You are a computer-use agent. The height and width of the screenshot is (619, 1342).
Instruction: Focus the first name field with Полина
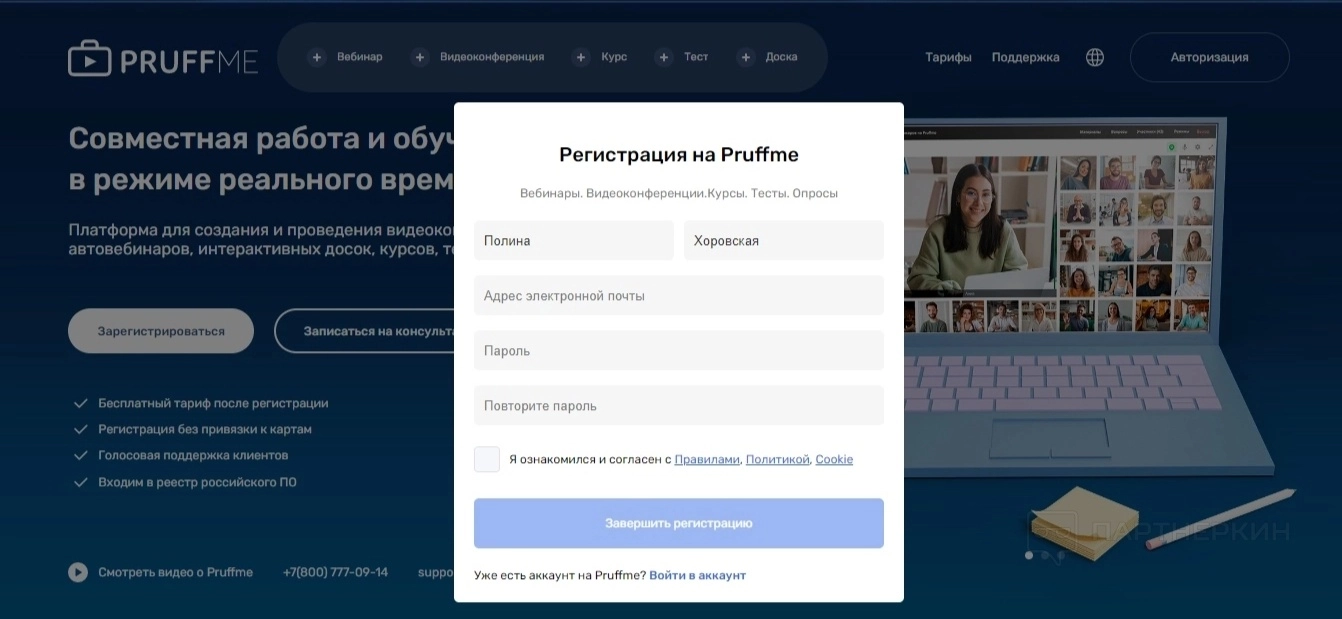tap(574, 240)
